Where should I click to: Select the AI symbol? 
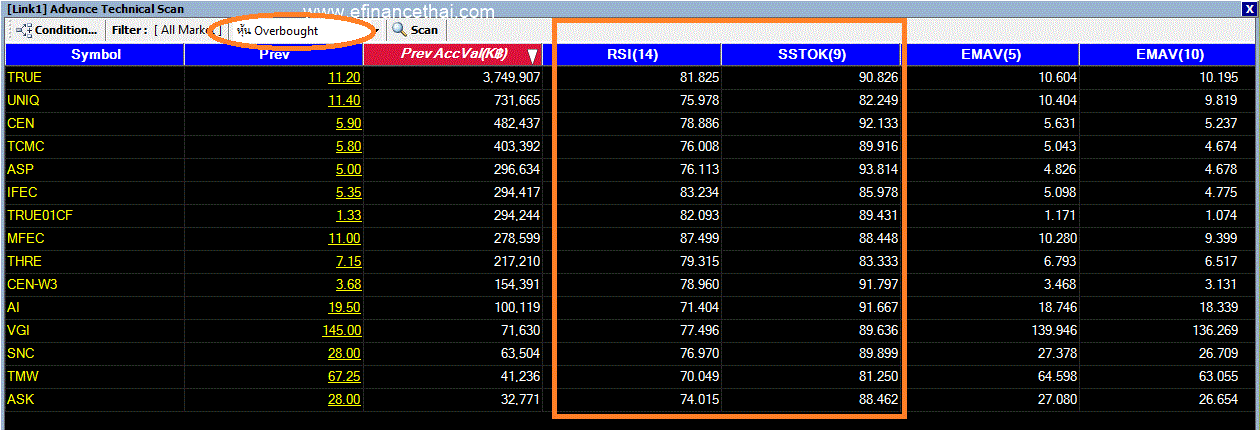[x=13, y=307]
